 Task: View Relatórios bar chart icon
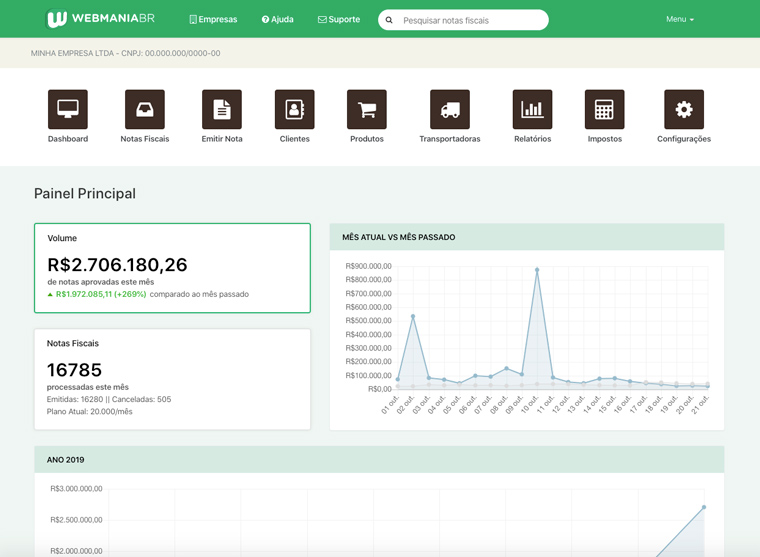coord(532,110)
